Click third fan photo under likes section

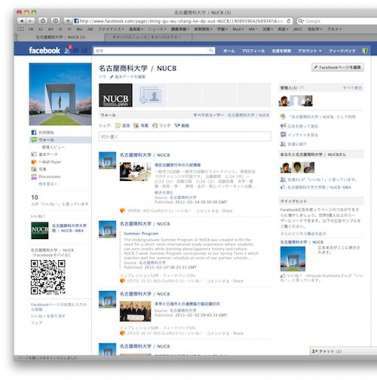pos(309,167)
